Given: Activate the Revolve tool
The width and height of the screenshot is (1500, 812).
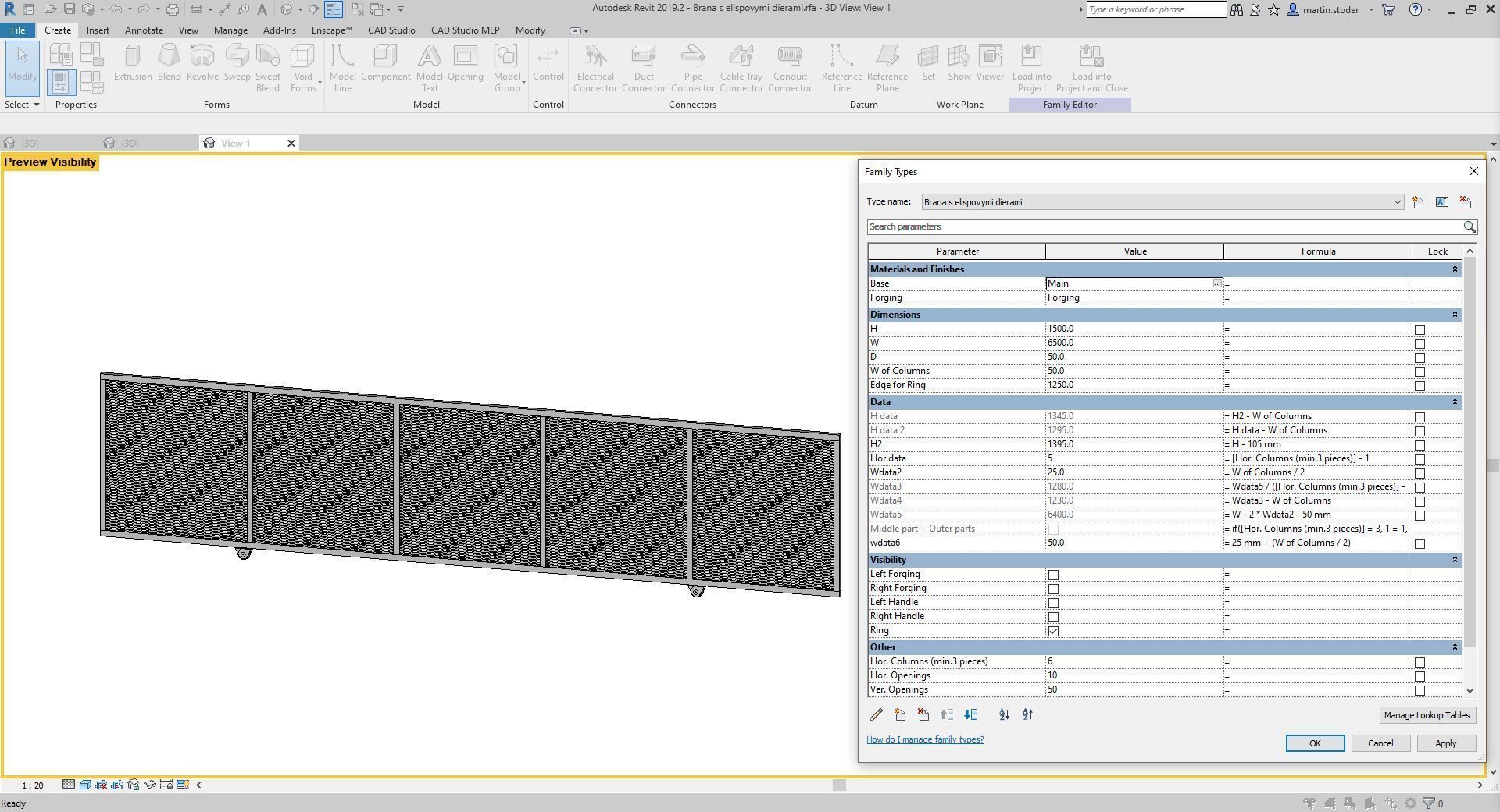Looking at the screenshot, I should point(202,63).
